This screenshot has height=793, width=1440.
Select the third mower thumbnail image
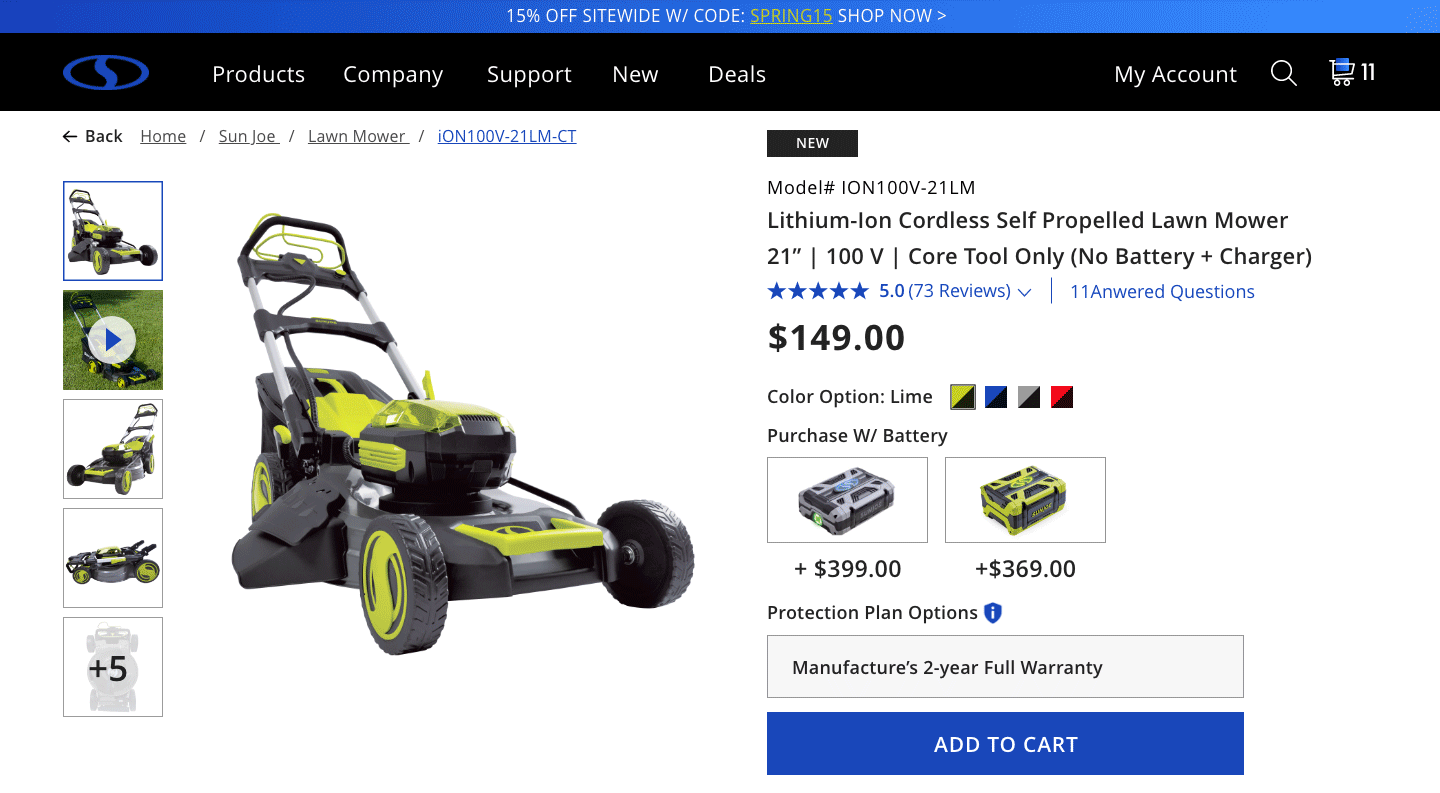(x=113, y=449)
